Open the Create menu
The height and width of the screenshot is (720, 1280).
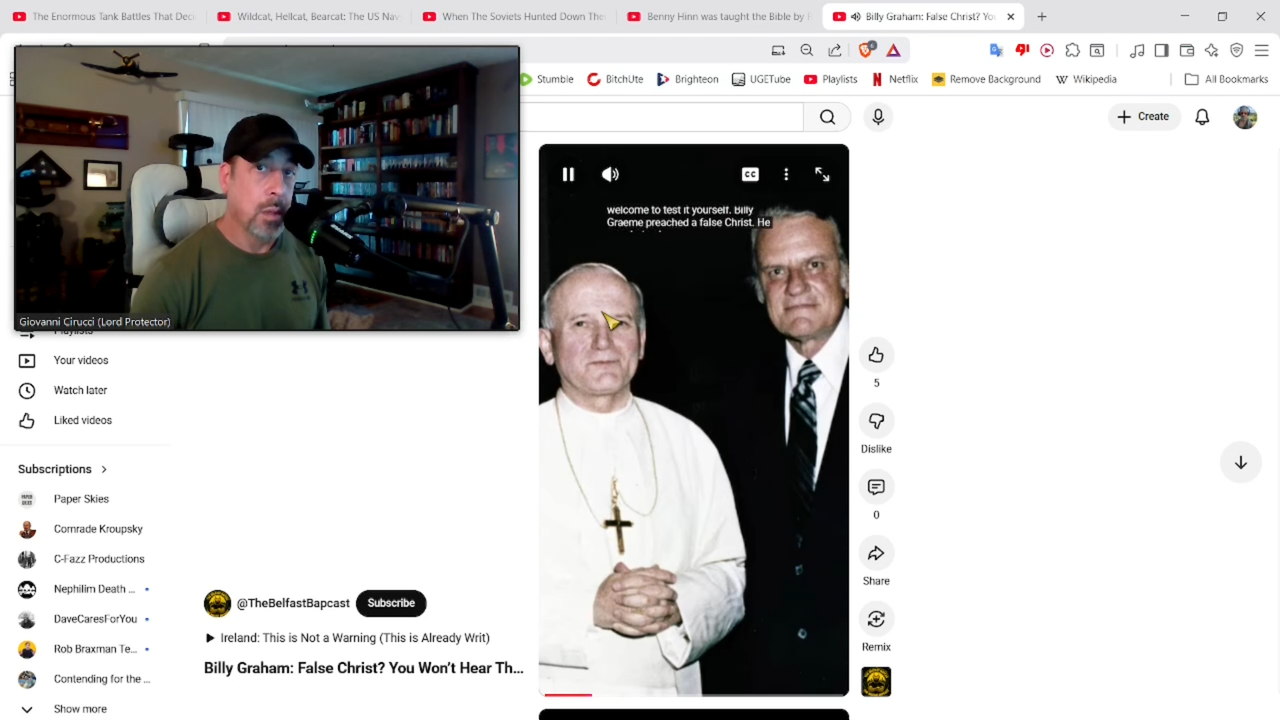pyautogui.click(x=1143, y=117)
